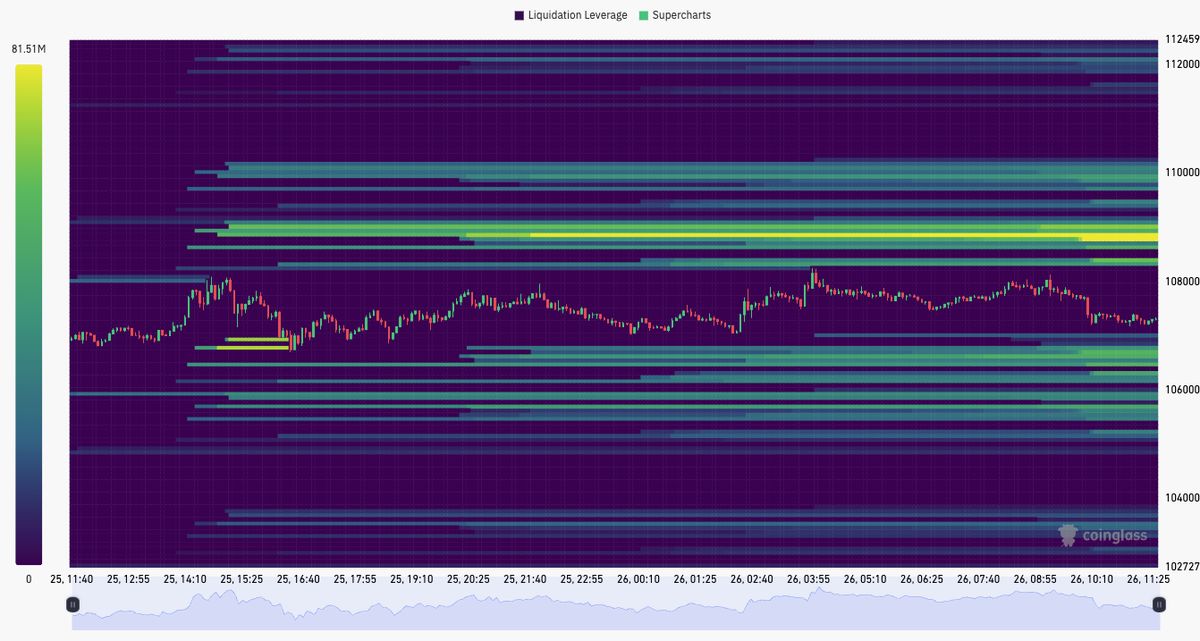Click the 26, 03:55 time label
Screen dimensions: 1200x641
(x=808, y=579)
